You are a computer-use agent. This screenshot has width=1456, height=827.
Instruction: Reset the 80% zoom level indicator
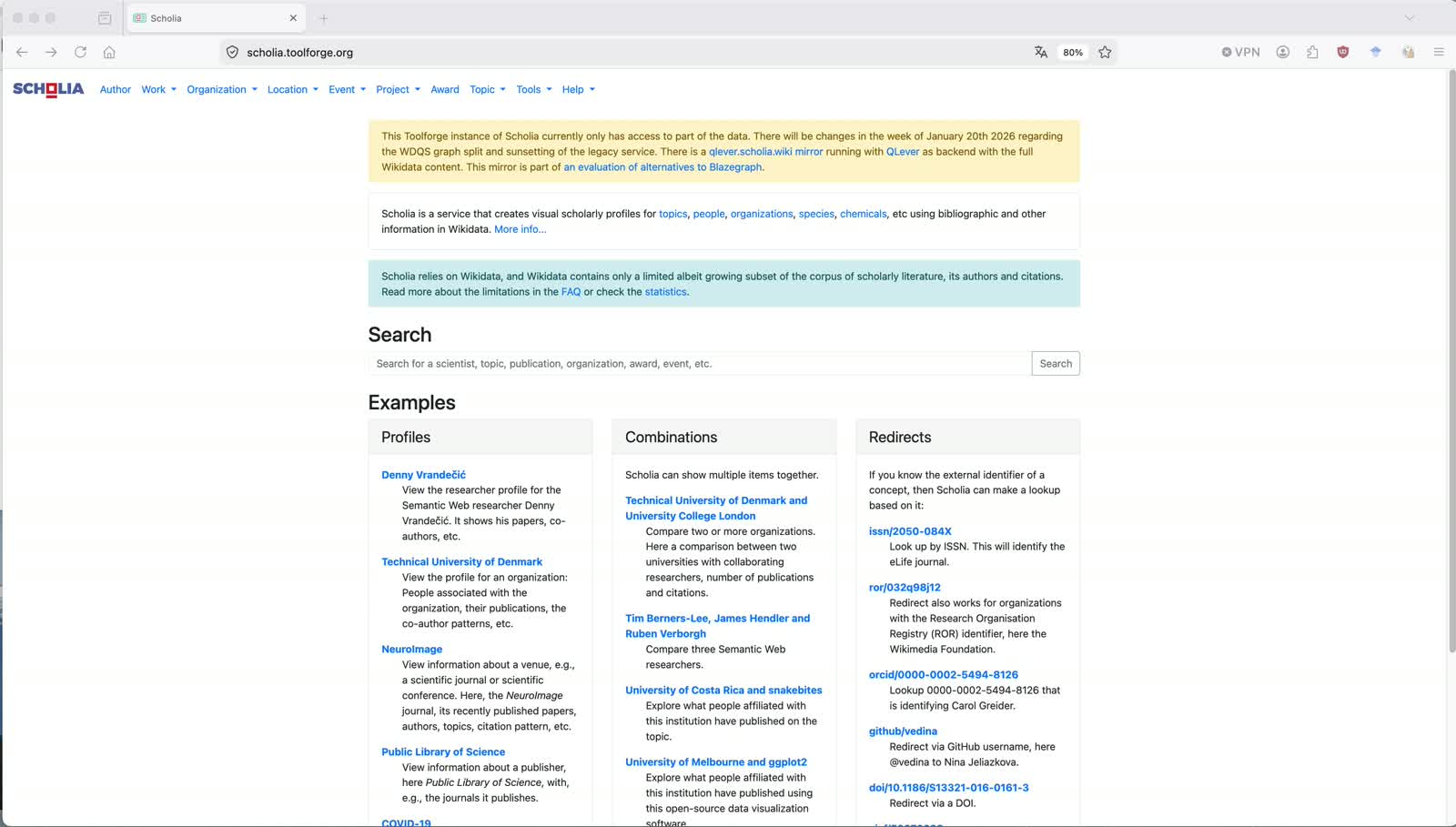click(x=1073, y=52)
